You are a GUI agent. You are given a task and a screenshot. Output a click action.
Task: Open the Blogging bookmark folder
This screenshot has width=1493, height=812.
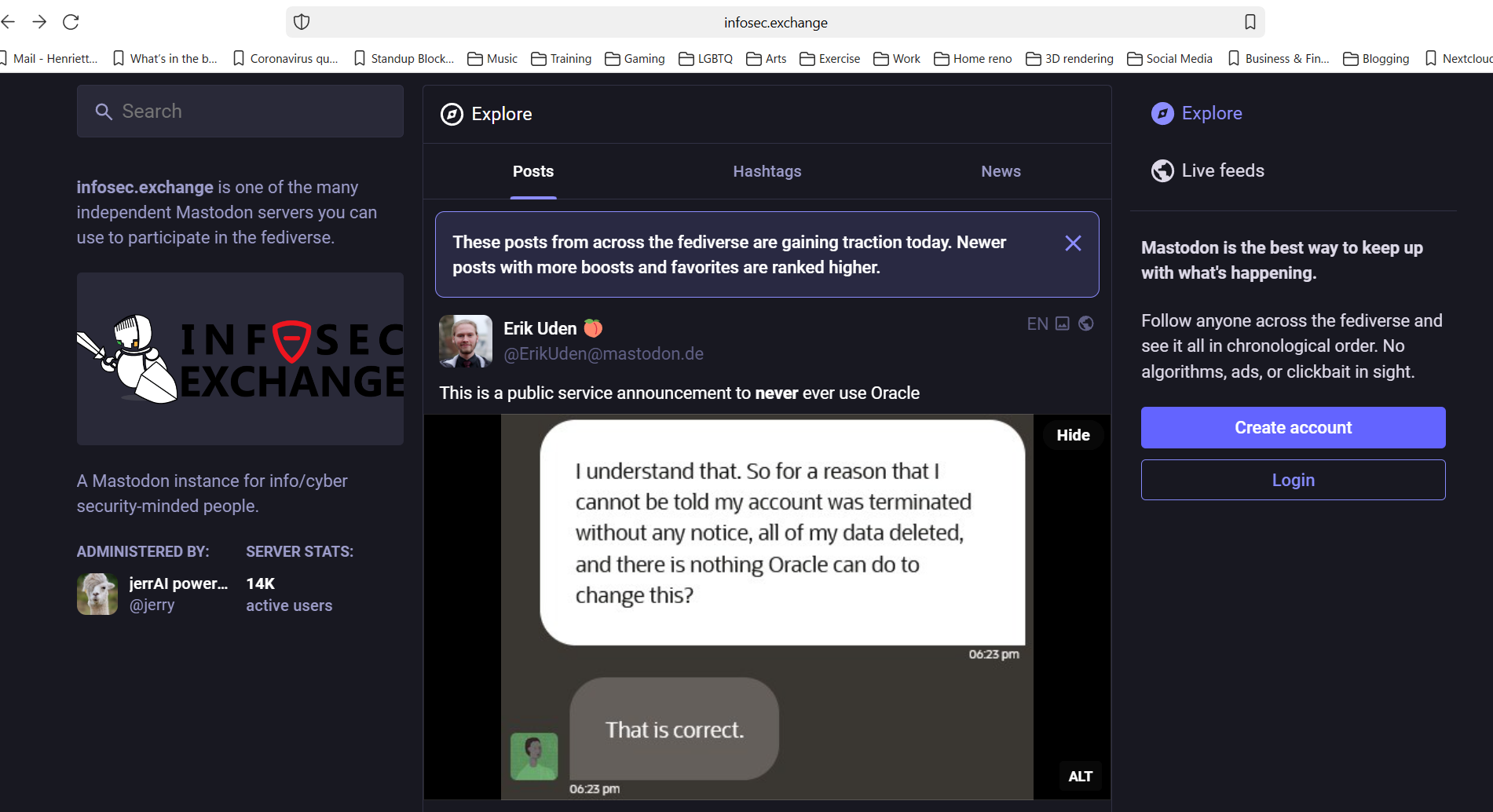(1377, 58)
